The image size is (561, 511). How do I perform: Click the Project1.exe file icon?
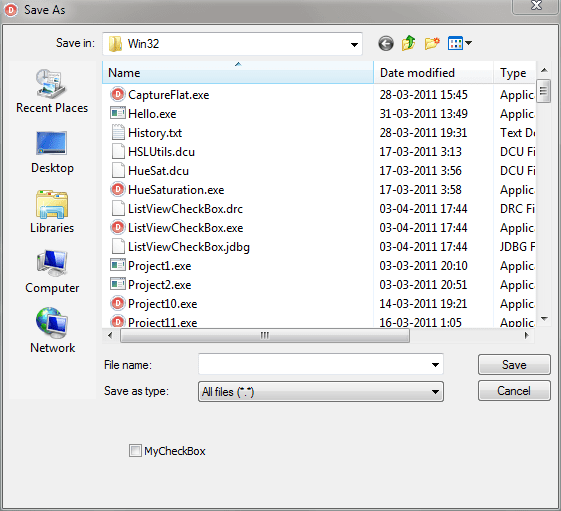(118, 265)
